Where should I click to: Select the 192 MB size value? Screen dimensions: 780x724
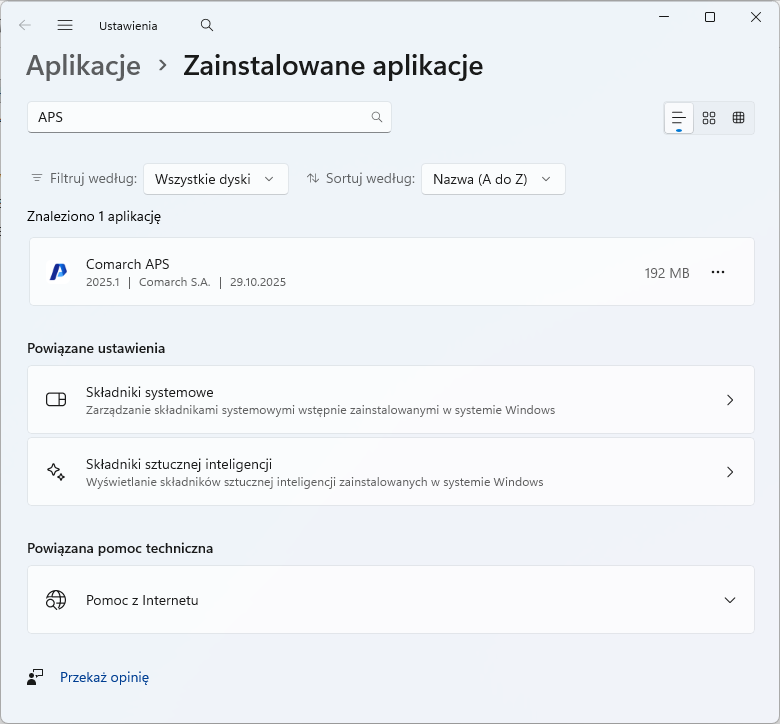click(x=667, y=273)
